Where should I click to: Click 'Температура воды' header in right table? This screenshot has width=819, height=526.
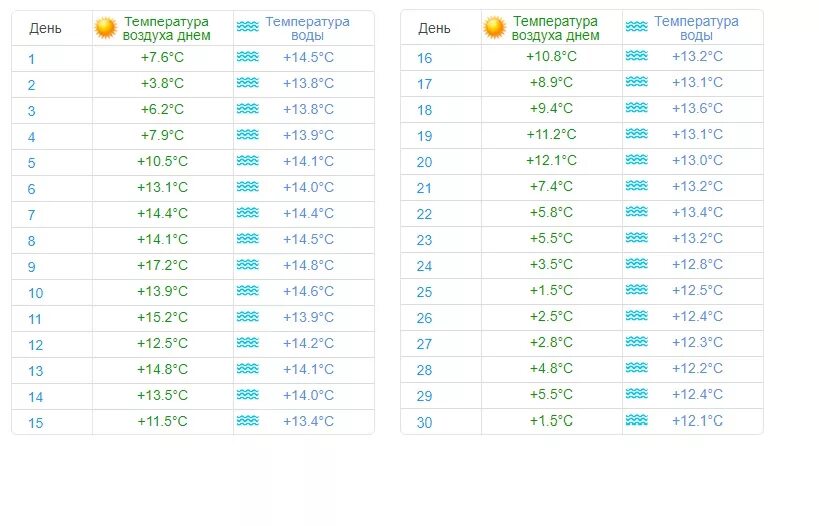pos(696,28)
